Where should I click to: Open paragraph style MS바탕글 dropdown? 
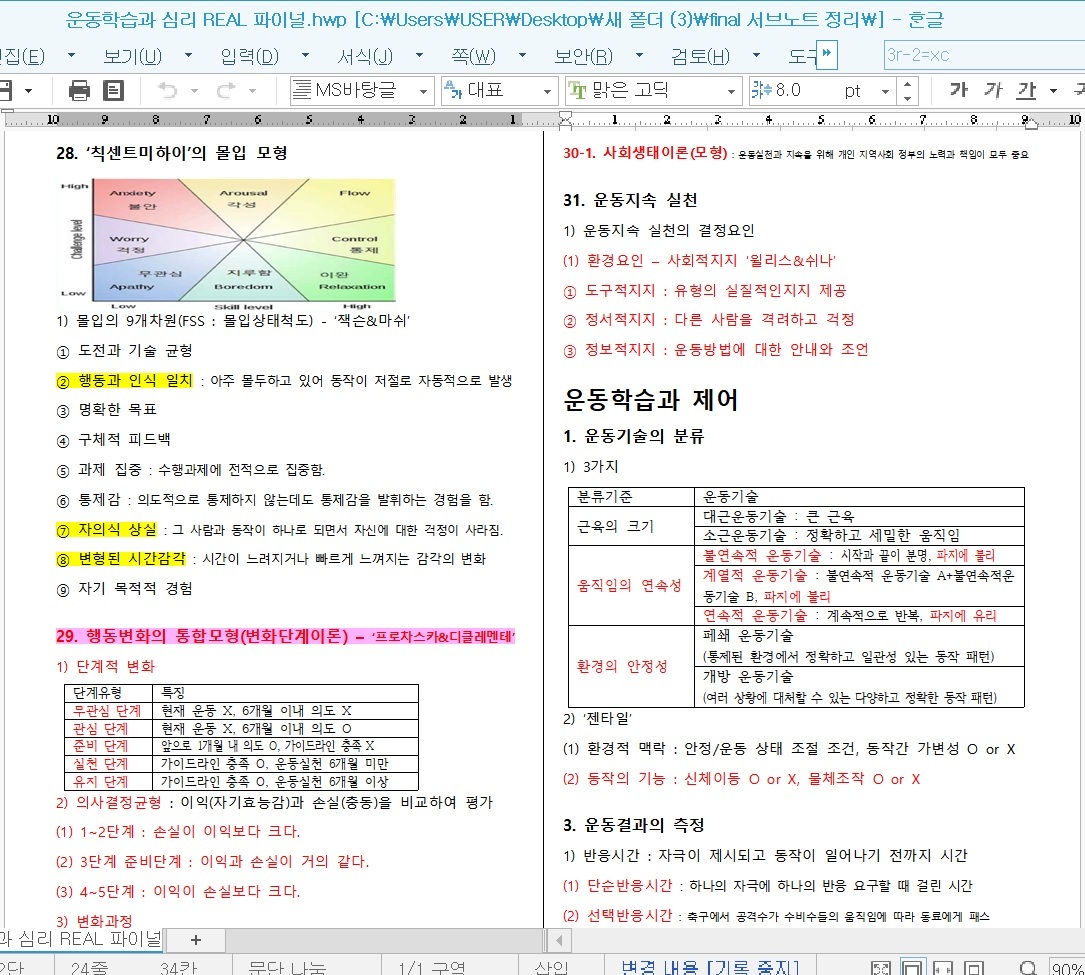(423, 91)
